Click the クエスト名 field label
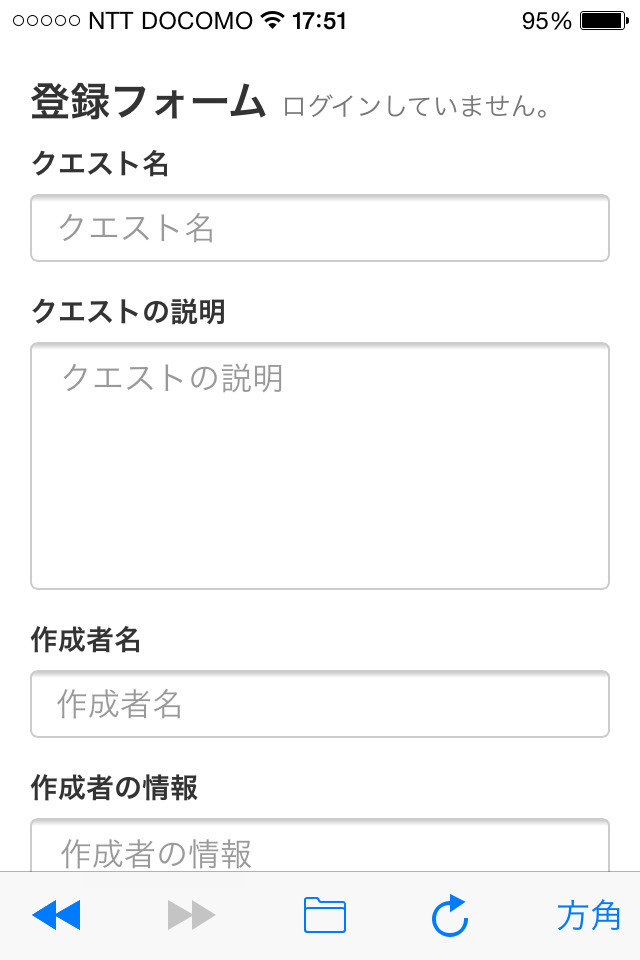This screenshot has height=960, width=640. tap(100, 163)
